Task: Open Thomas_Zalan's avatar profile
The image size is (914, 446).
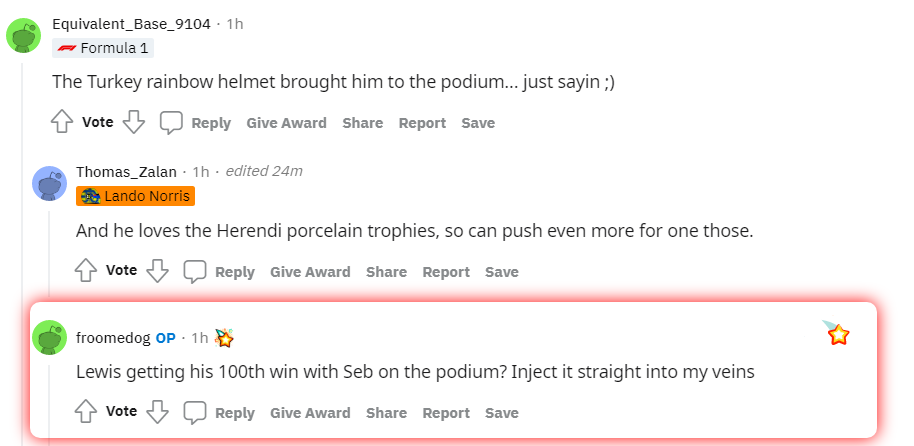Action: 49,183
